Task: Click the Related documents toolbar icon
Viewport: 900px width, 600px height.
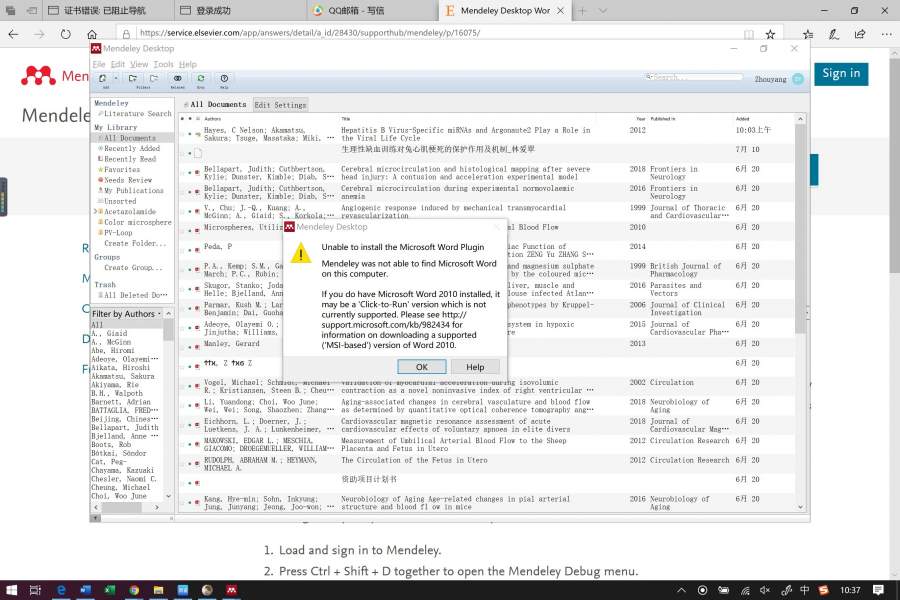Action: 177,78
